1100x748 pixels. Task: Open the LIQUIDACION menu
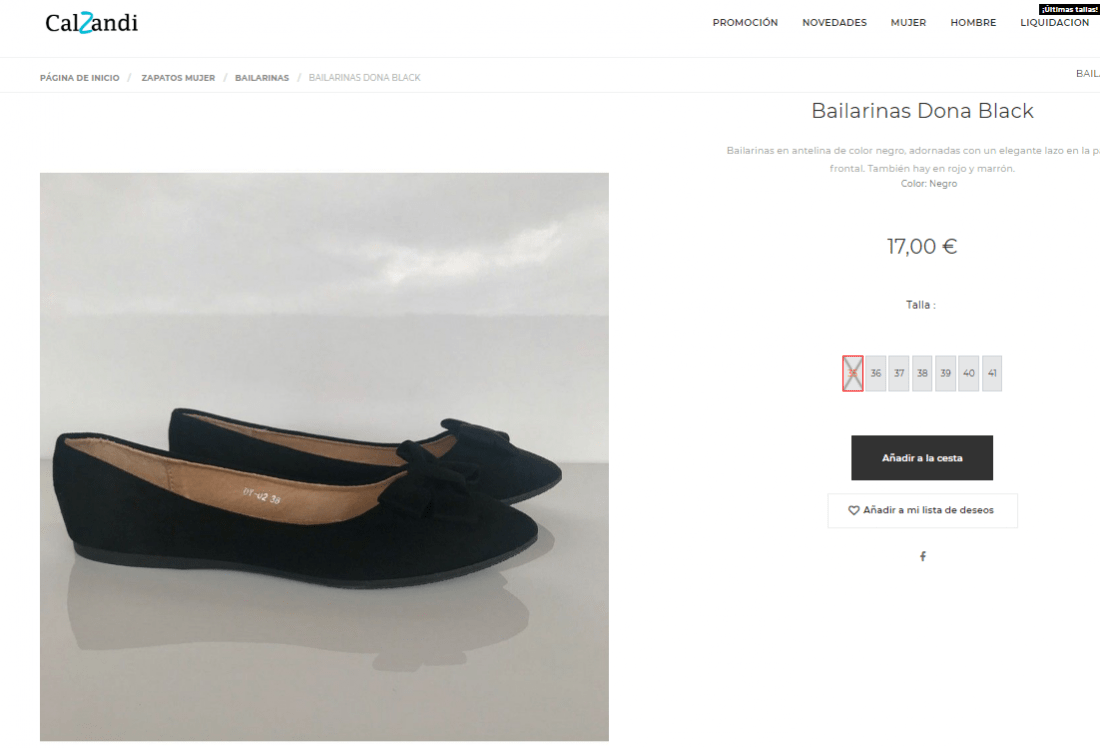(x=1054, y=22)
